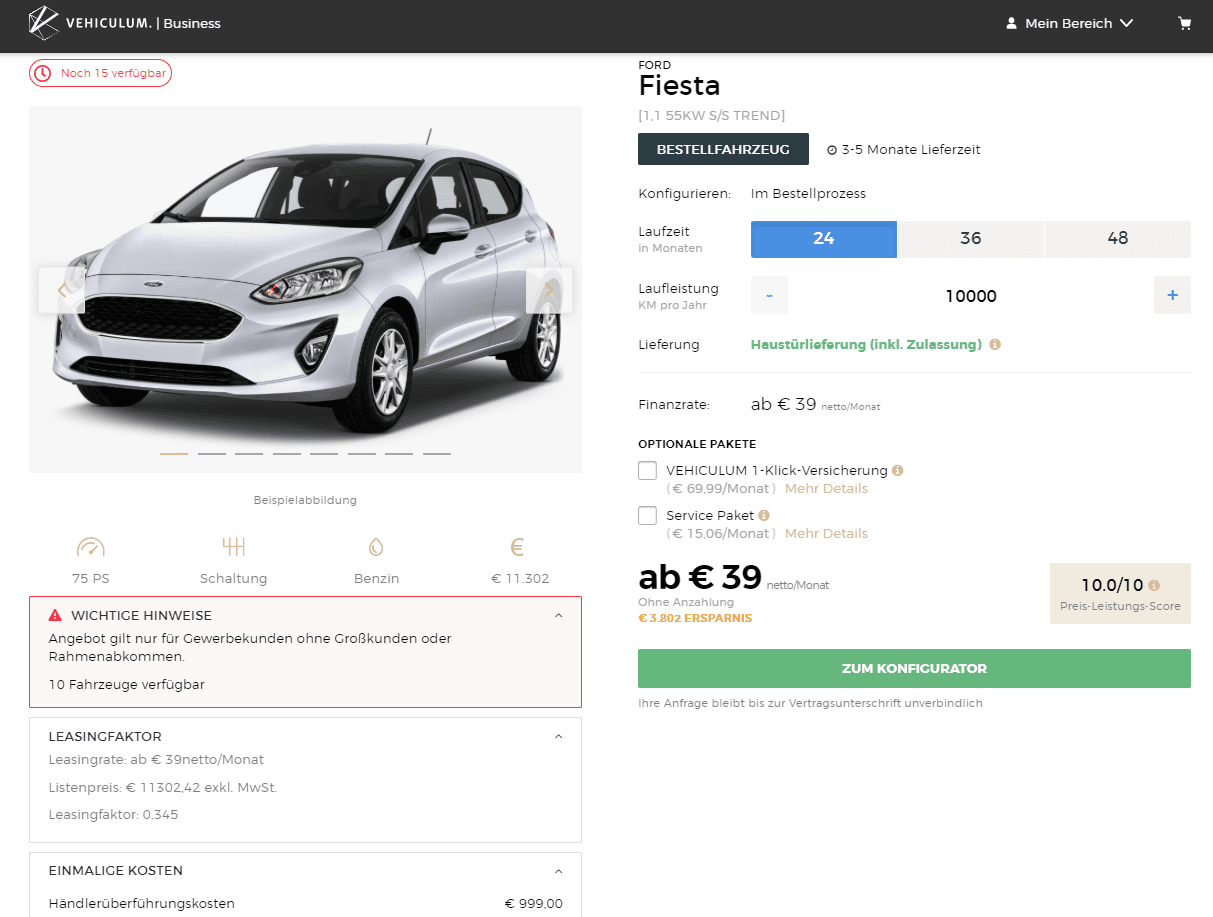Jump to the fourth image using the carousel indicator
The height and width of the screenshot is (917, 1213).
coord(287,454)
